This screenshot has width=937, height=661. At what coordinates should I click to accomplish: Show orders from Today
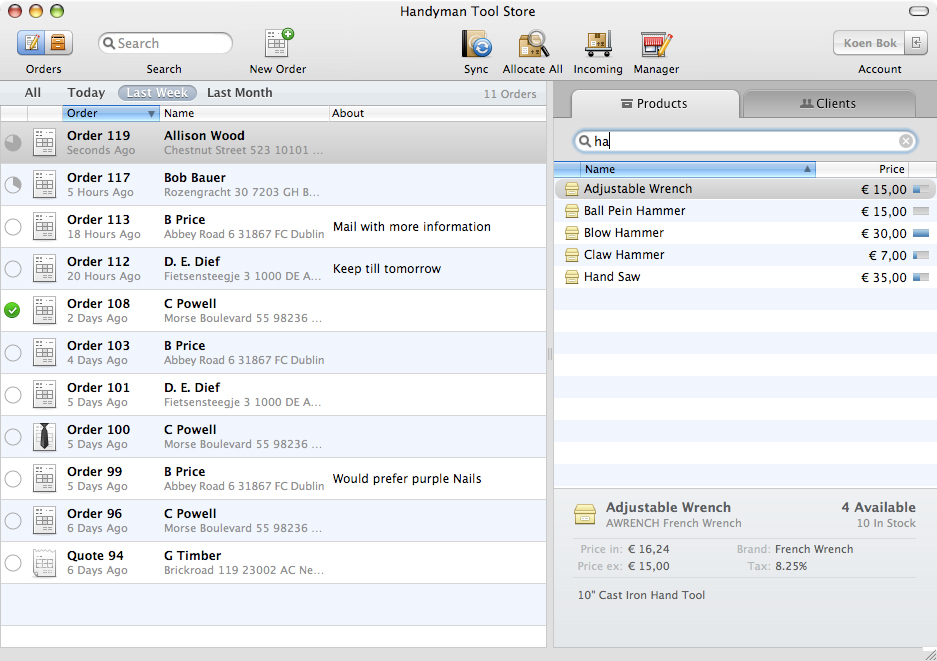(x=86, y=93)
